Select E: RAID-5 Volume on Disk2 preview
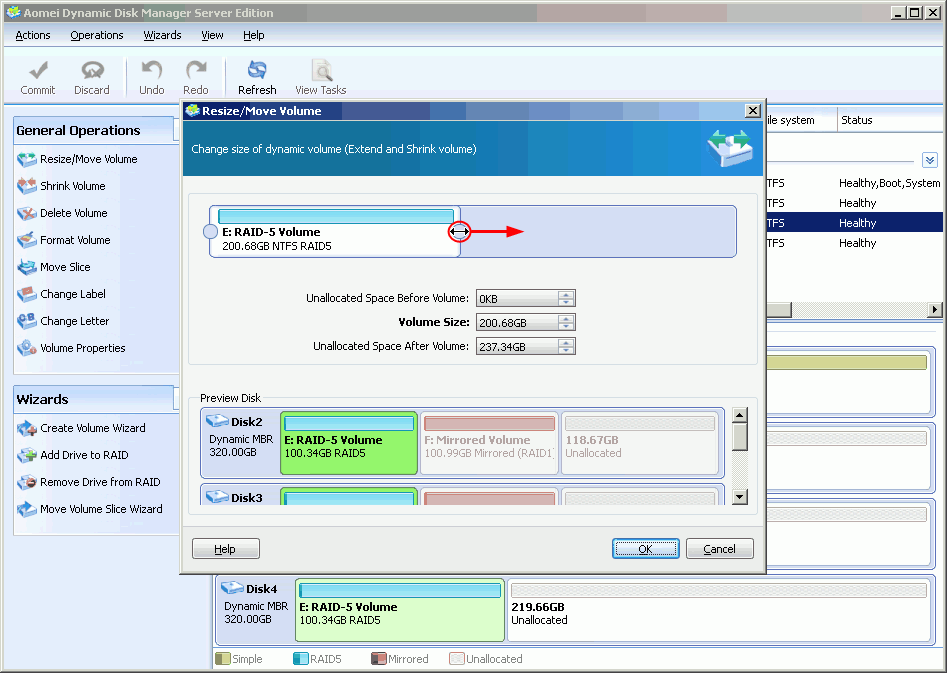The image size is (947, 673). (x=349, y=443)
